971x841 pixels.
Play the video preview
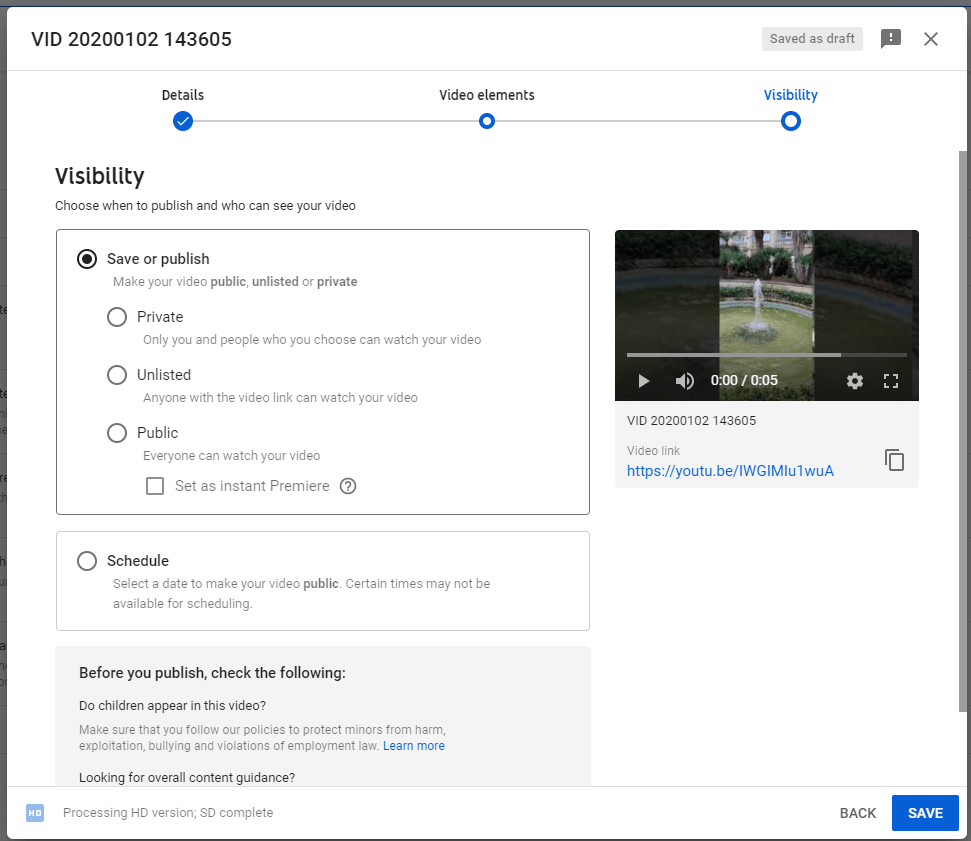(643, 381)
